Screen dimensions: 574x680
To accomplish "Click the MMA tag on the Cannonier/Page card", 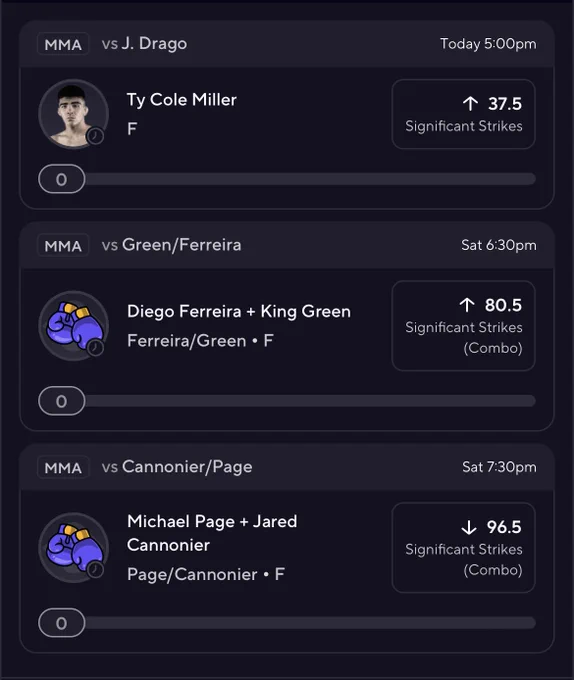I will pos(63,467).
